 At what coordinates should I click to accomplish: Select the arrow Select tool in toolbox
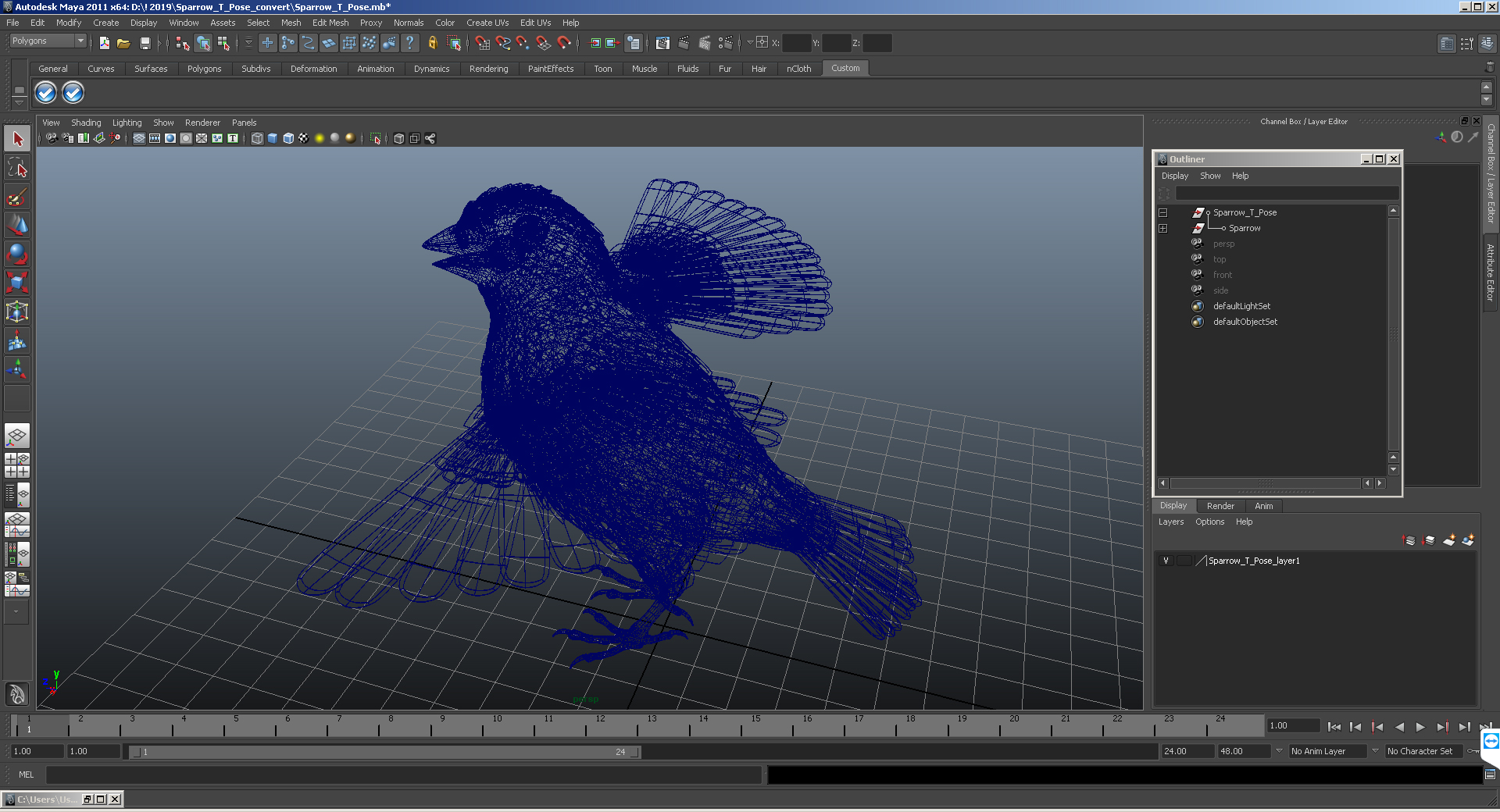pyautogui.click(x=17, y=139)
